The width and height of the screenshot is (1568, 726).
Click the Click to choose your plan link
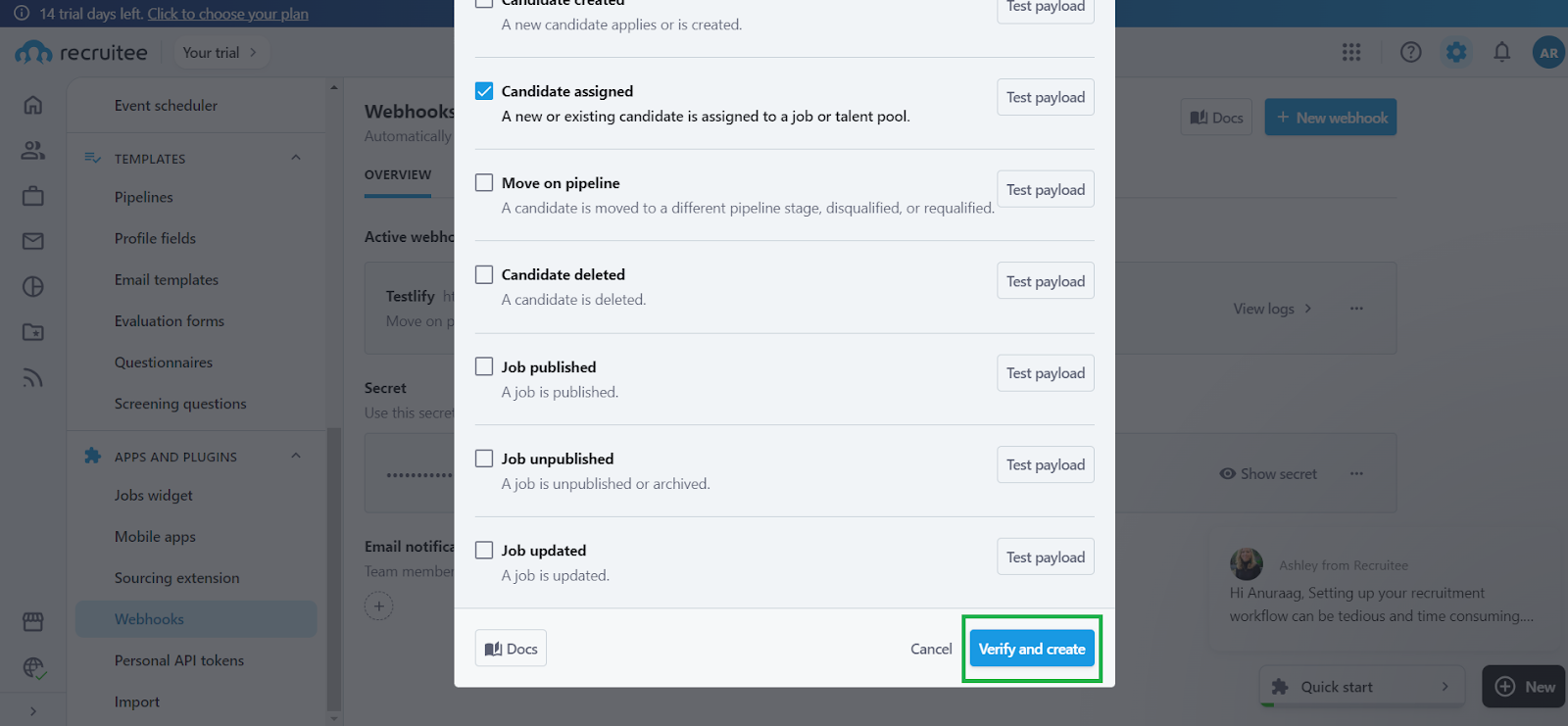227,14
